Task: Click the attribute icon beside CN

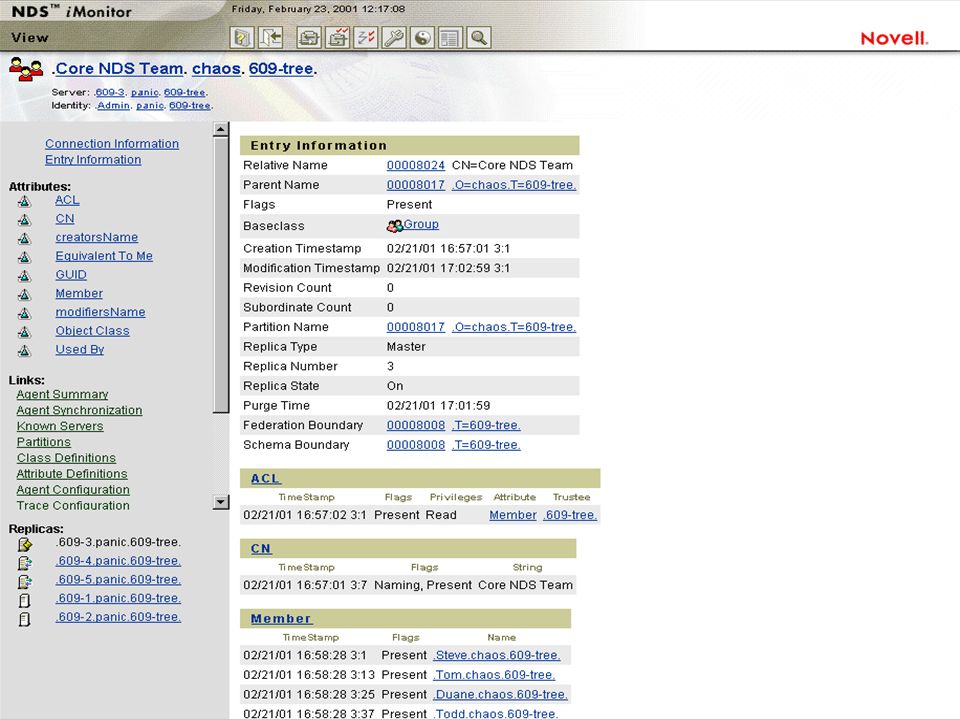Action: point(24,220)
